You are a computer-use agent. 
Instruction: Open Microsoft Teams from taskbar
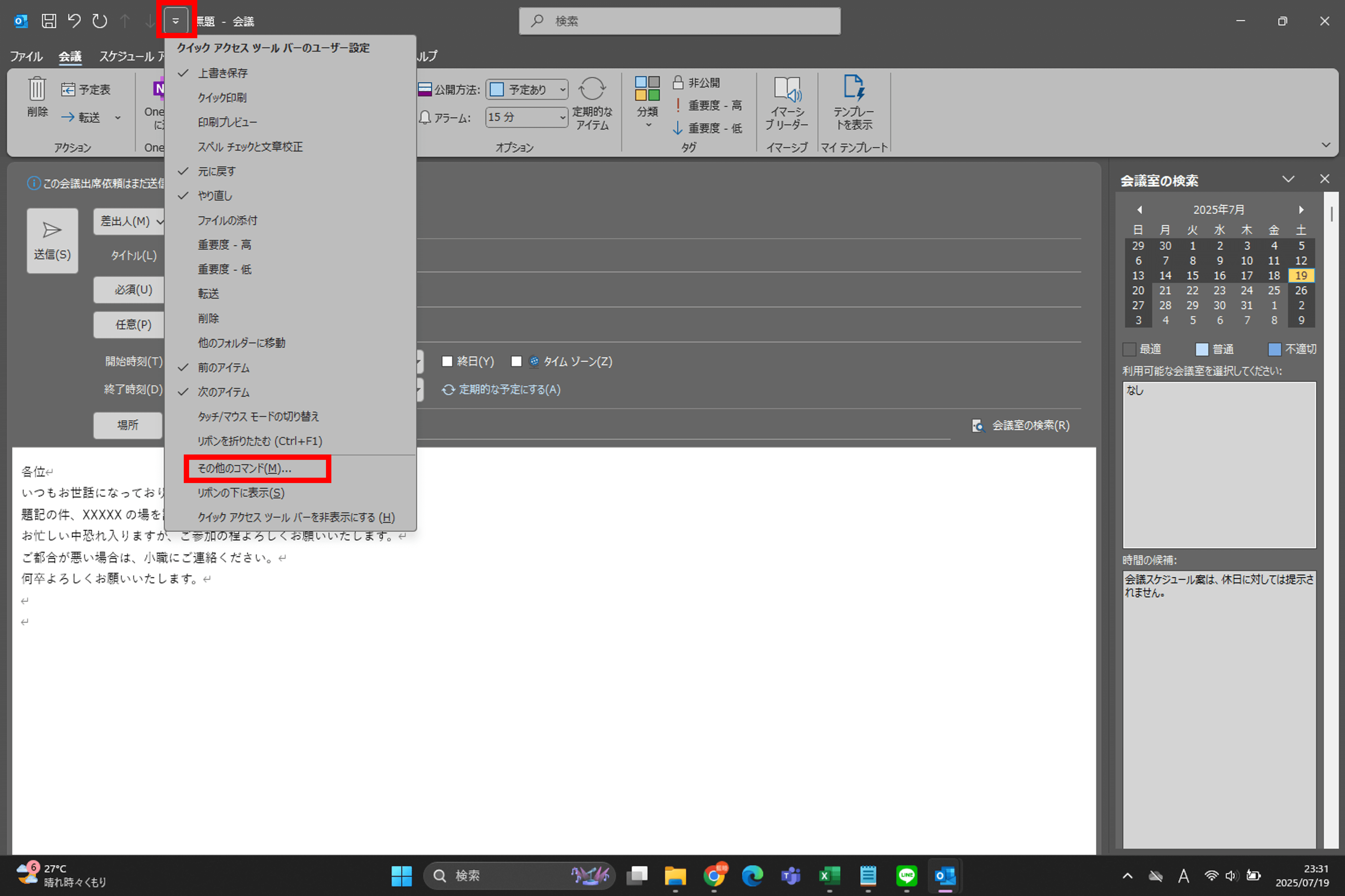pos(791,876)
